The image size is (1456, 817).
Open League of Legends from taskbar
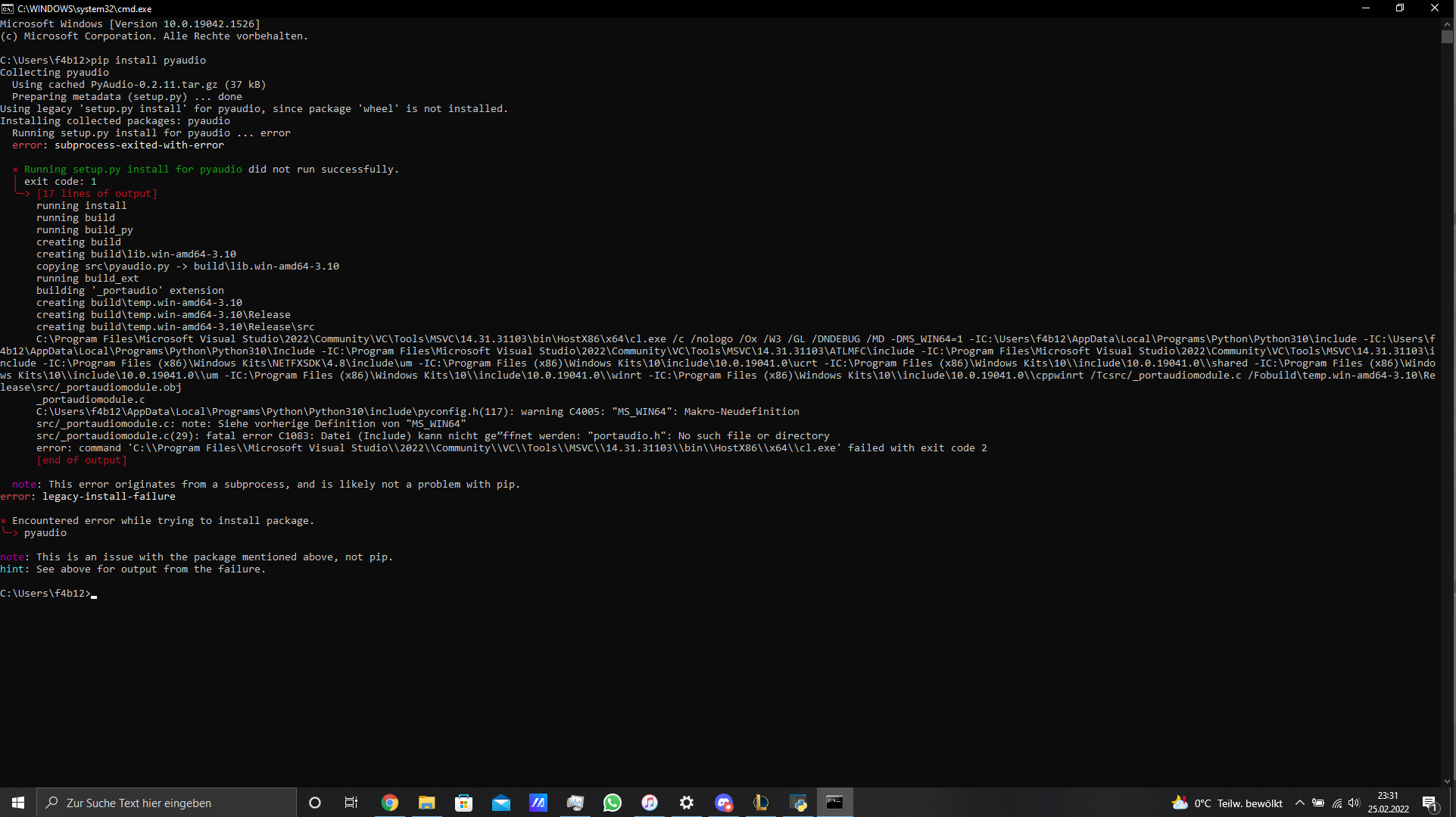[x=760, y=803]
